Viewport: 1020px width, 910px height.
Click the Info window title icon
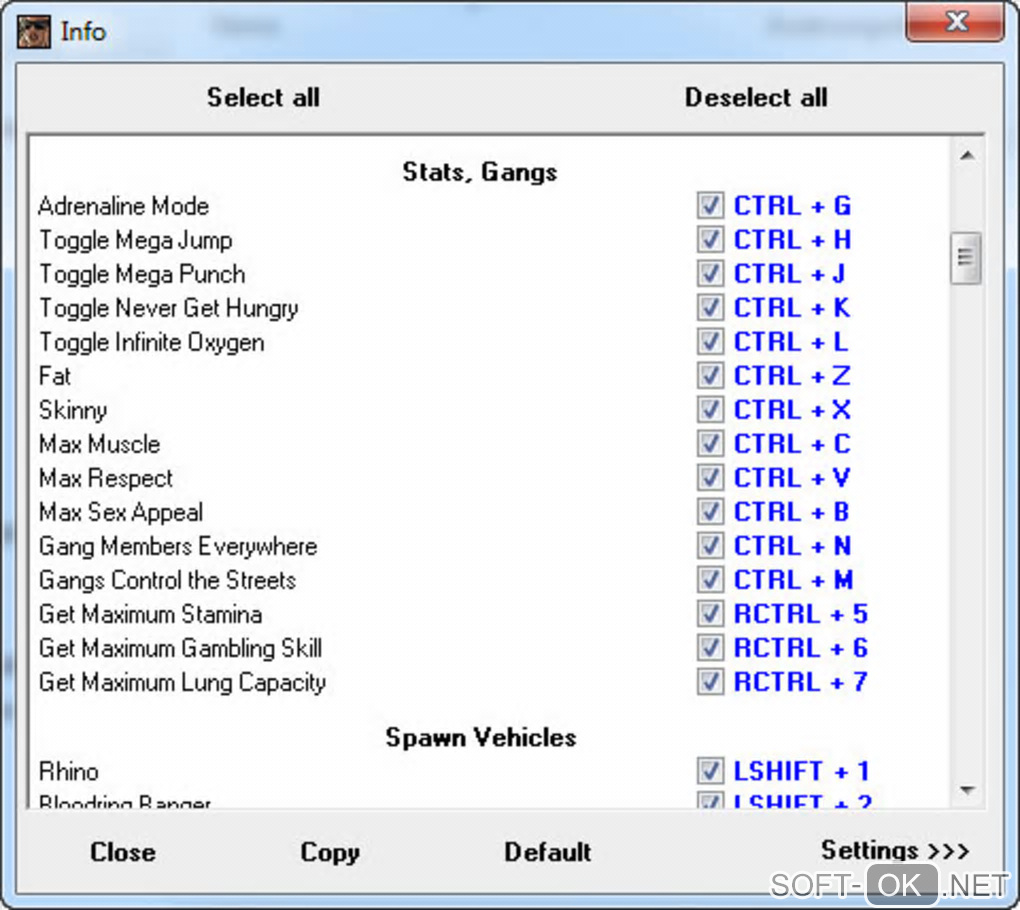pos(34,30)
